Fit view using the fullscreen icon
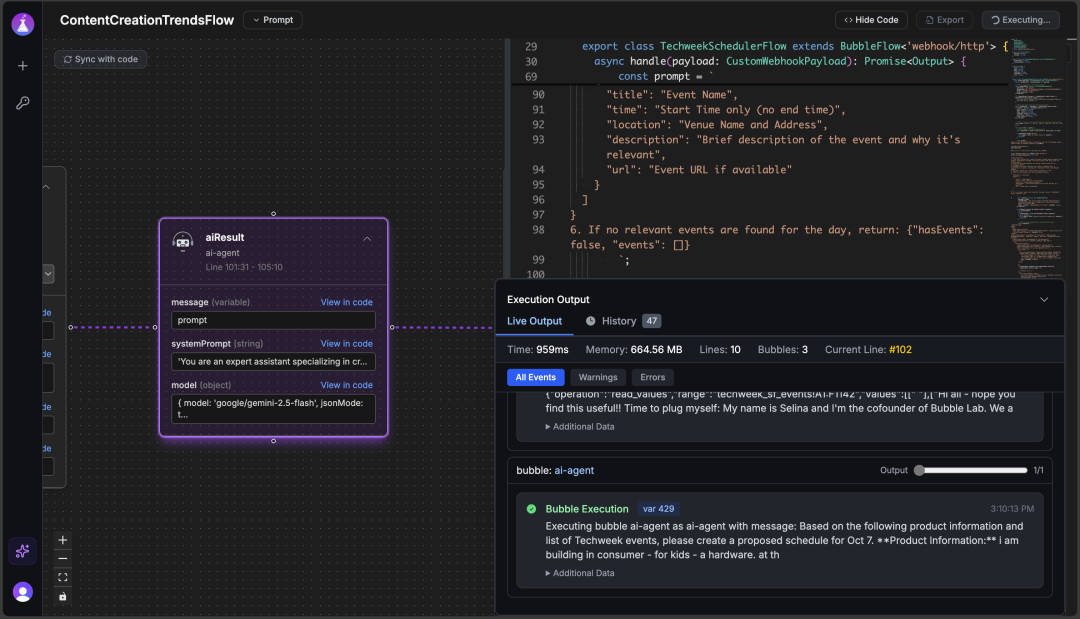1080x619 pixels. click(63, 577)
